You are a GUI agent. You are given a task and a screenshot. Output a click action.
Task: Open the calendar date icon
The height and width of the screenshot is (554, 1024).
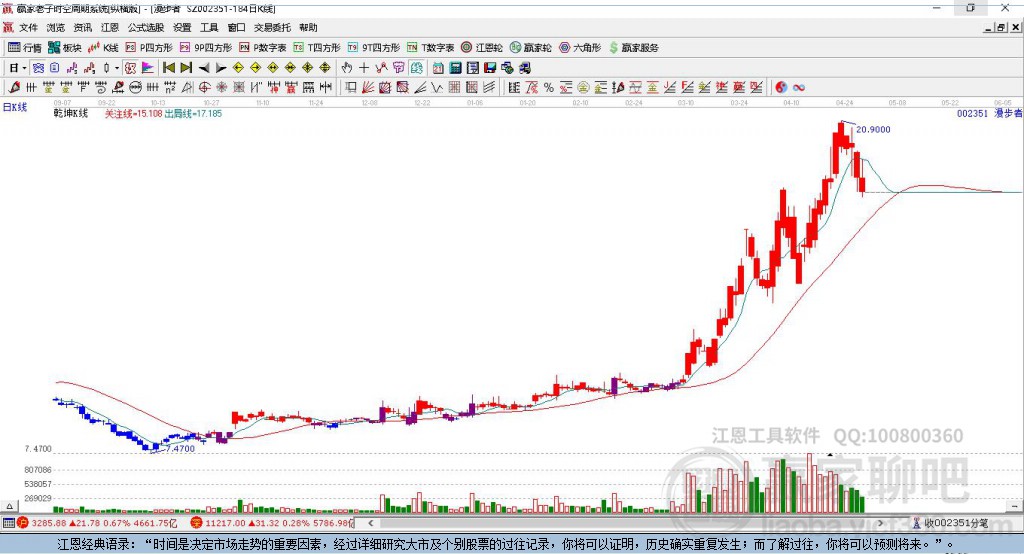click(x=438, y=68)
